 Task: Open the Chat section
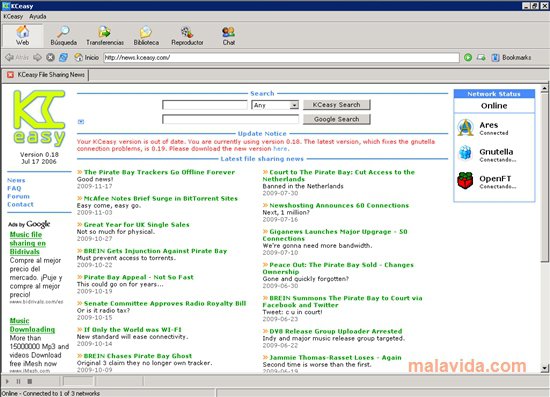(x=229, y=36)
